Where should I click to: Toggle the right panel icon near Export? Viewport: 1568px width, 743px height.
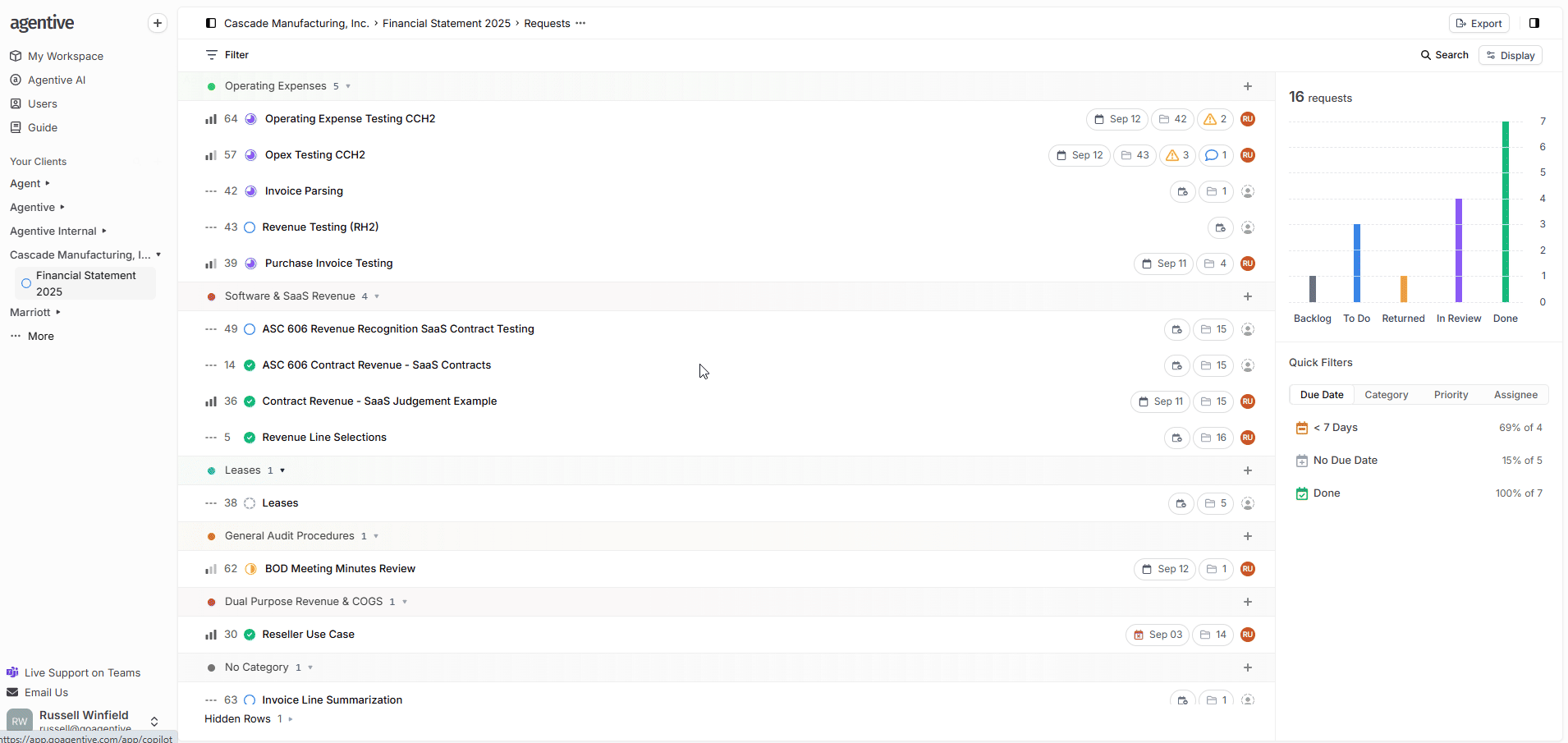coord(1534,23)
